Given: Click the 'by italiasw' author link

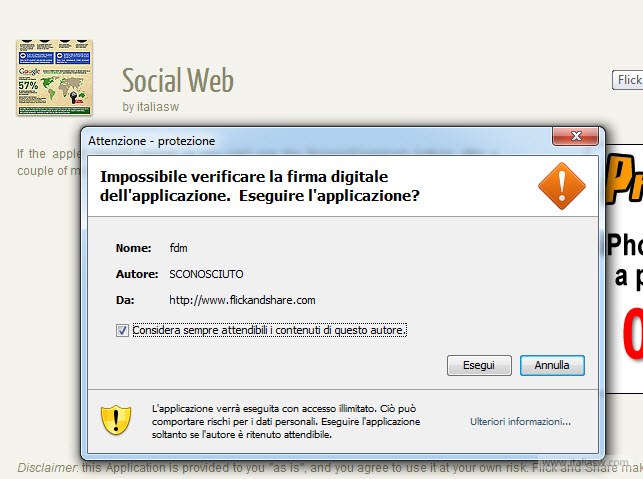Looking at the screenshot, I should [x=150, y=107].
